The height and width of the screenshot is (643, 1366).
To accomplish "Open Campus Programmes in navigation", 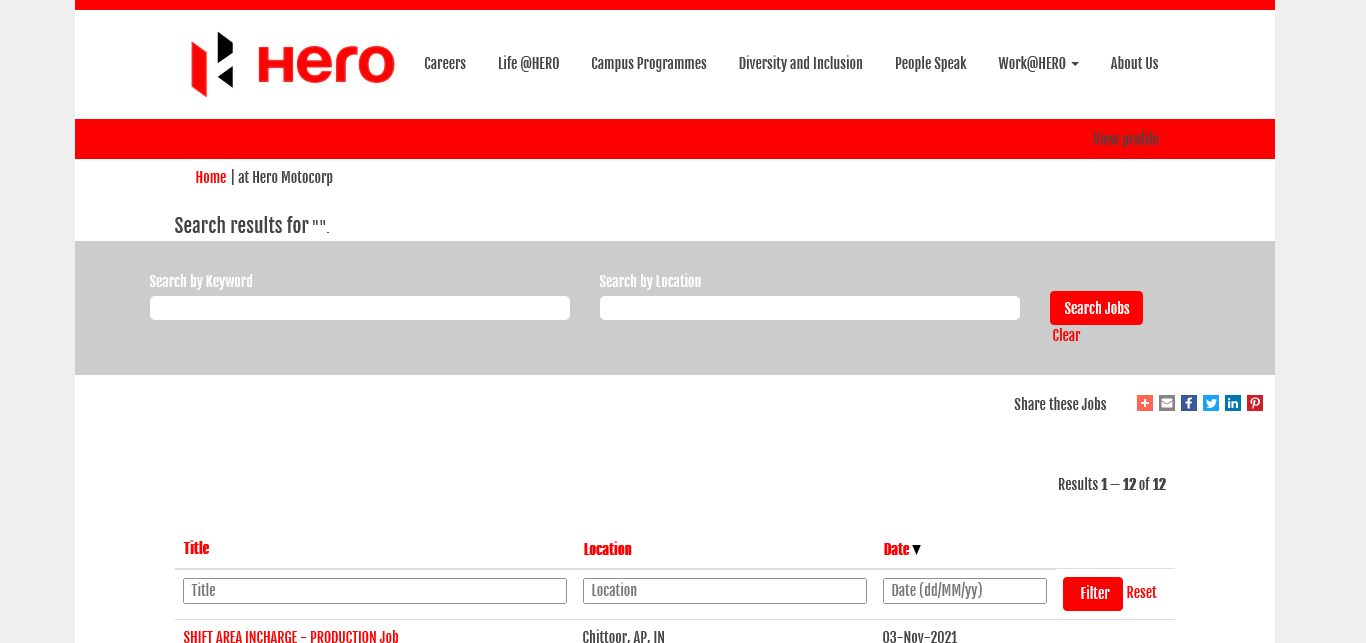I will (x=648, y=63).
